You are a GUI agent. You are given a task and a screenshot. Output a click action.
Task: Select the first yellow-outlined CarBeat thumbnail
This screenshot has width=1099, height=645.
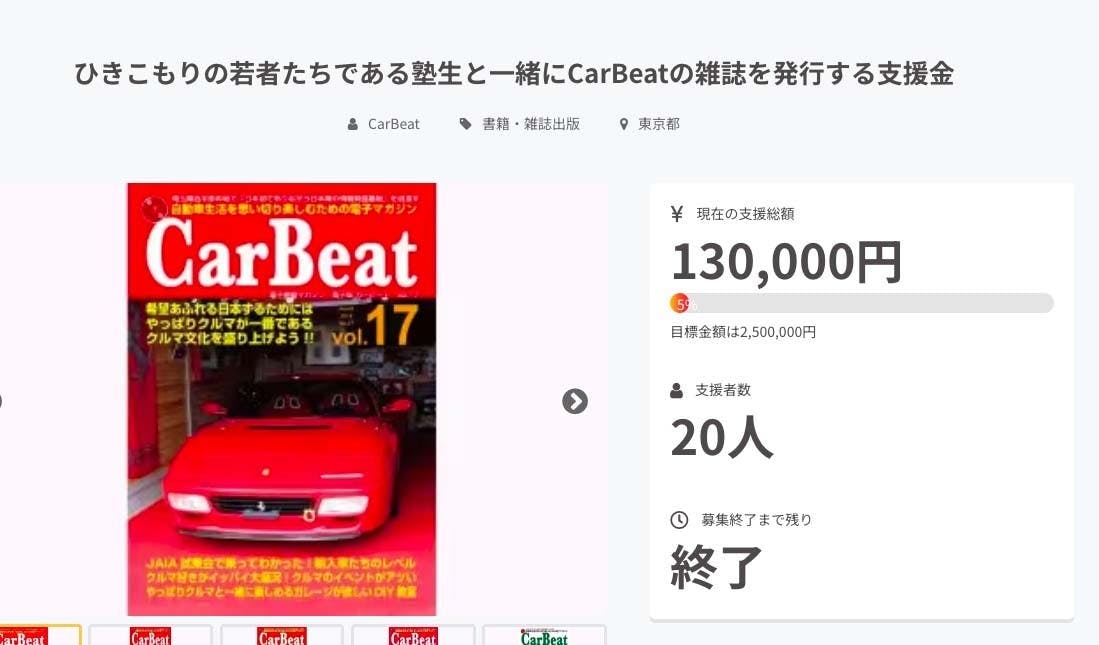tap(39, 635)
